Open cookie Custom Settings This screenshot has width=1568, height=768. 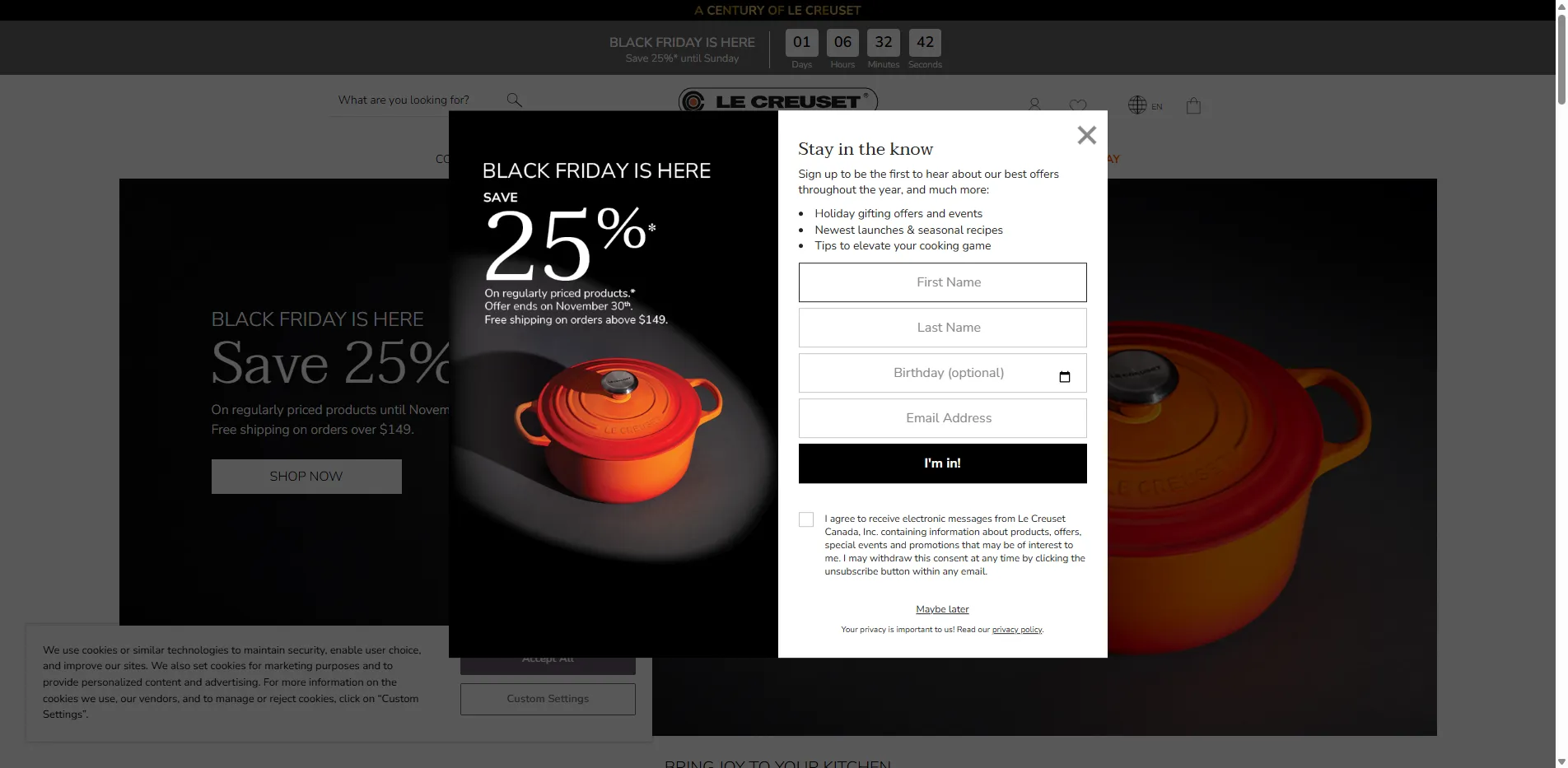548,699
